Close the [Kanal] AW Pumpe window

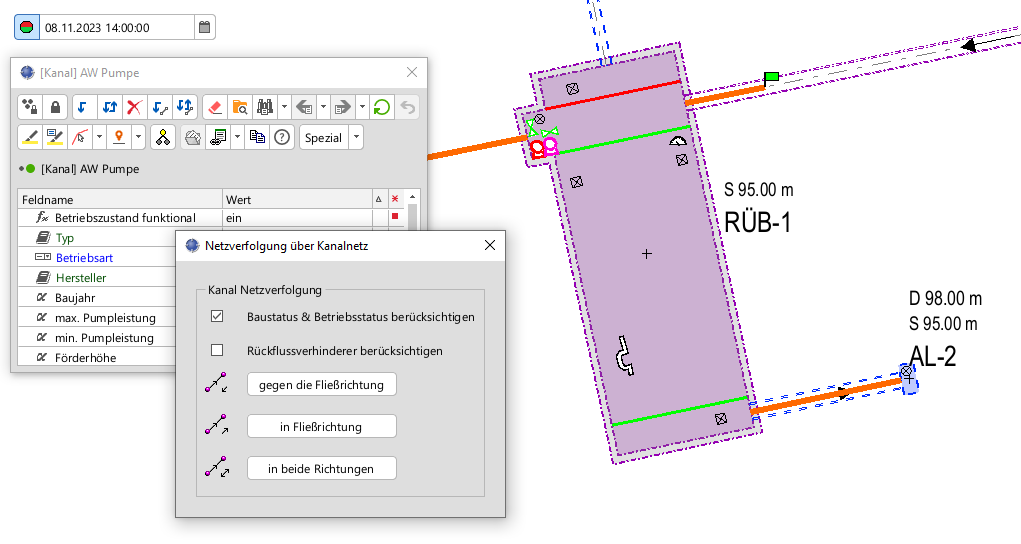coord(412,72)
